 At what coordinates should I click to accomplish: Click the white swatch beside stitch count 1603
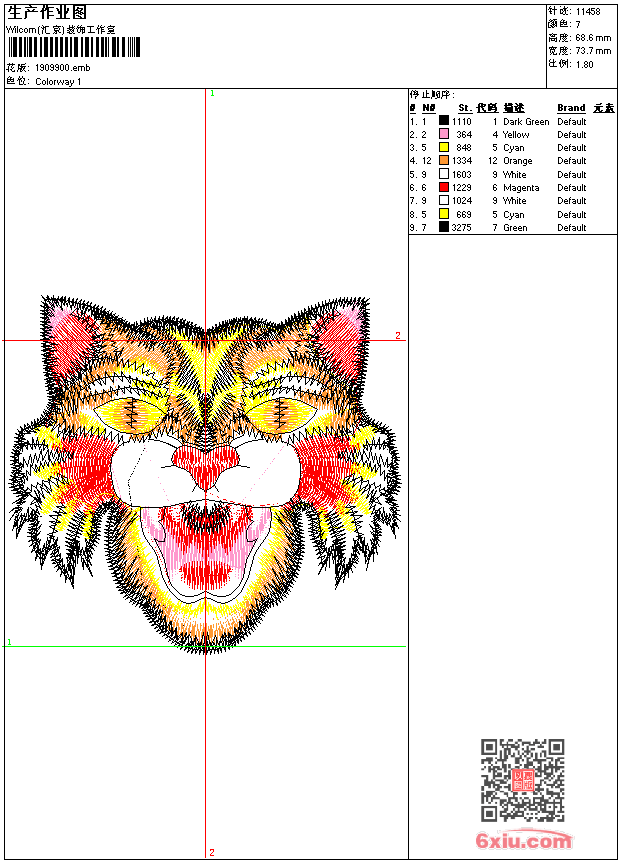pos(444,174)
